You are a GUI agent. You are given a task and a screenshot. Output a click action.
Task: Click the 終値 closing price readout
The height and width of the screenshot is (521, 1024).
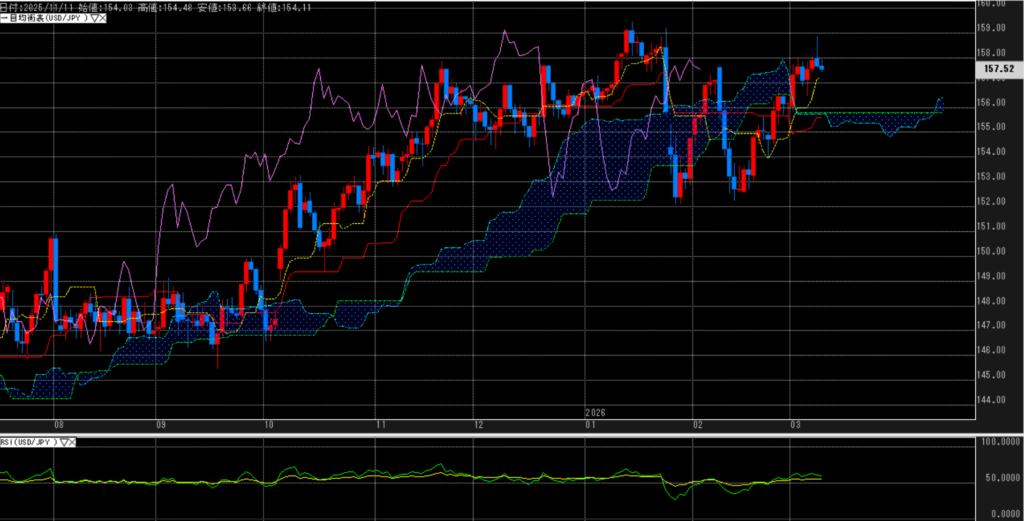(x=279, y=7)
